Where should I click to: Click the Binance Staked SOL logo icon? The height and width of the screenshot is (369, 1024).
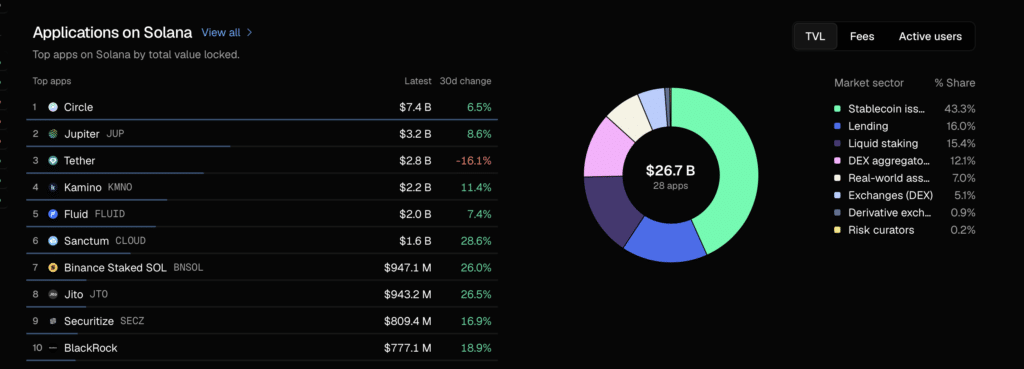pos(53,268)
